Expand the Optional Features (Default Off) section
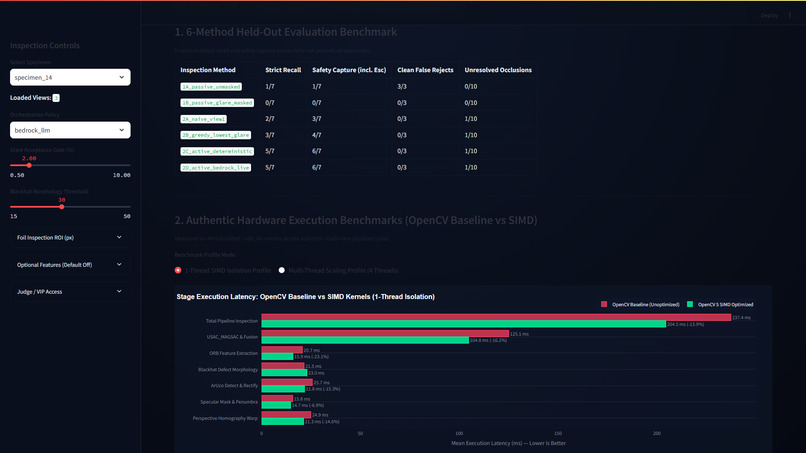Image resolution: width=806 pixels, height=453 pixels. (x=70, y=265)
